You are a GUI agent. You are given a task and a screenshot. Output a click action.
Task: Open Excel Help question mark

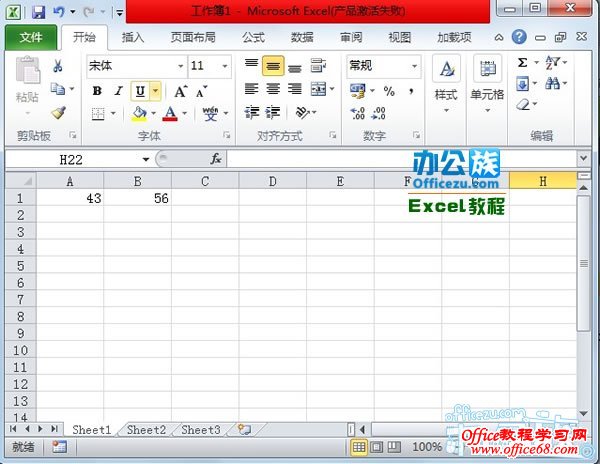pyautogui.click(x=519, y=37)
